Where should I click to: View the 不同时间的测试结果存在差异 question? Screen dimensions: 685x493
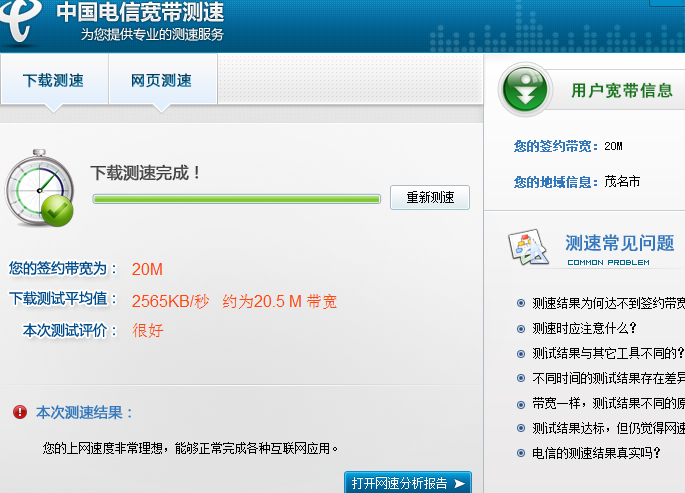click(607, 378)
